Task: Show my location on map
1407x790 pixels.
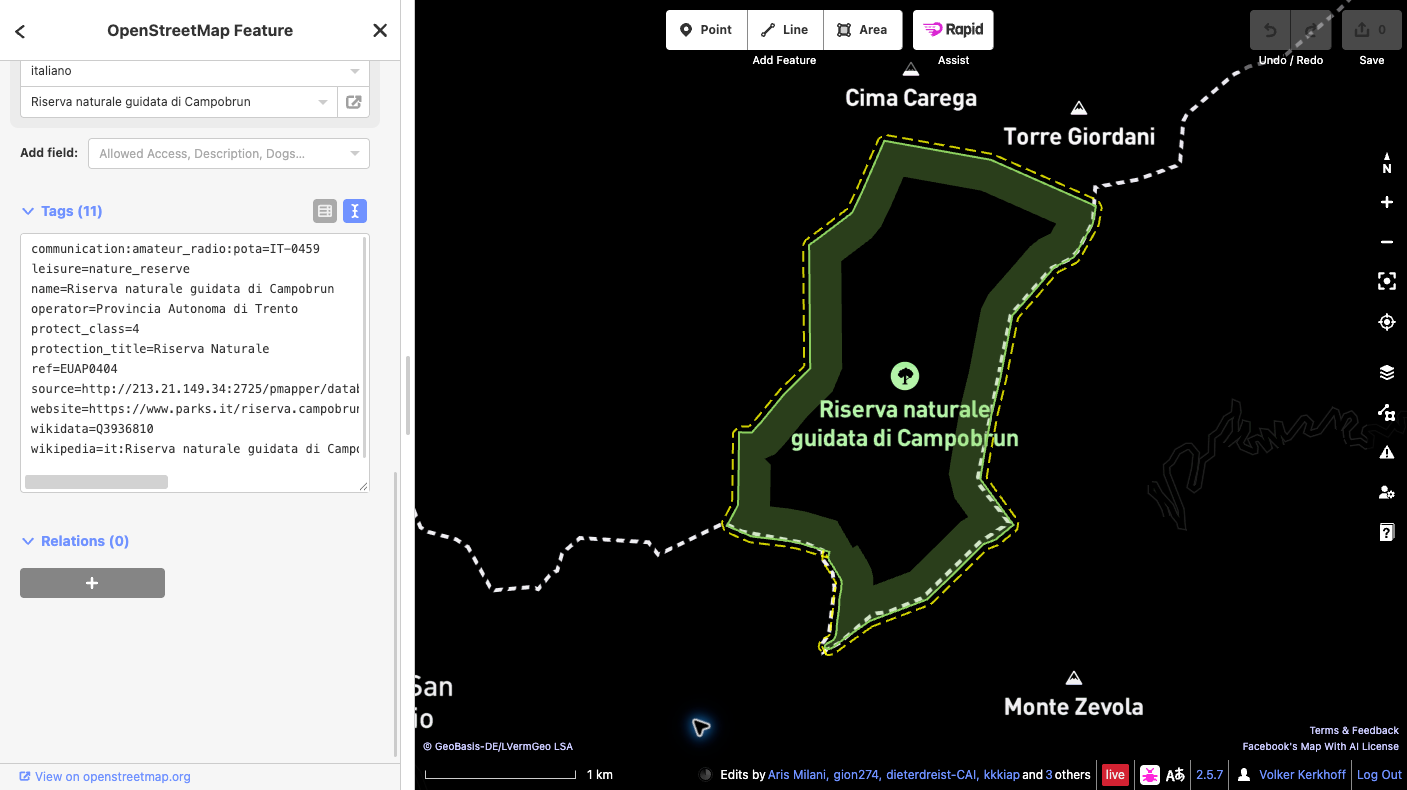Action: 1387,322
